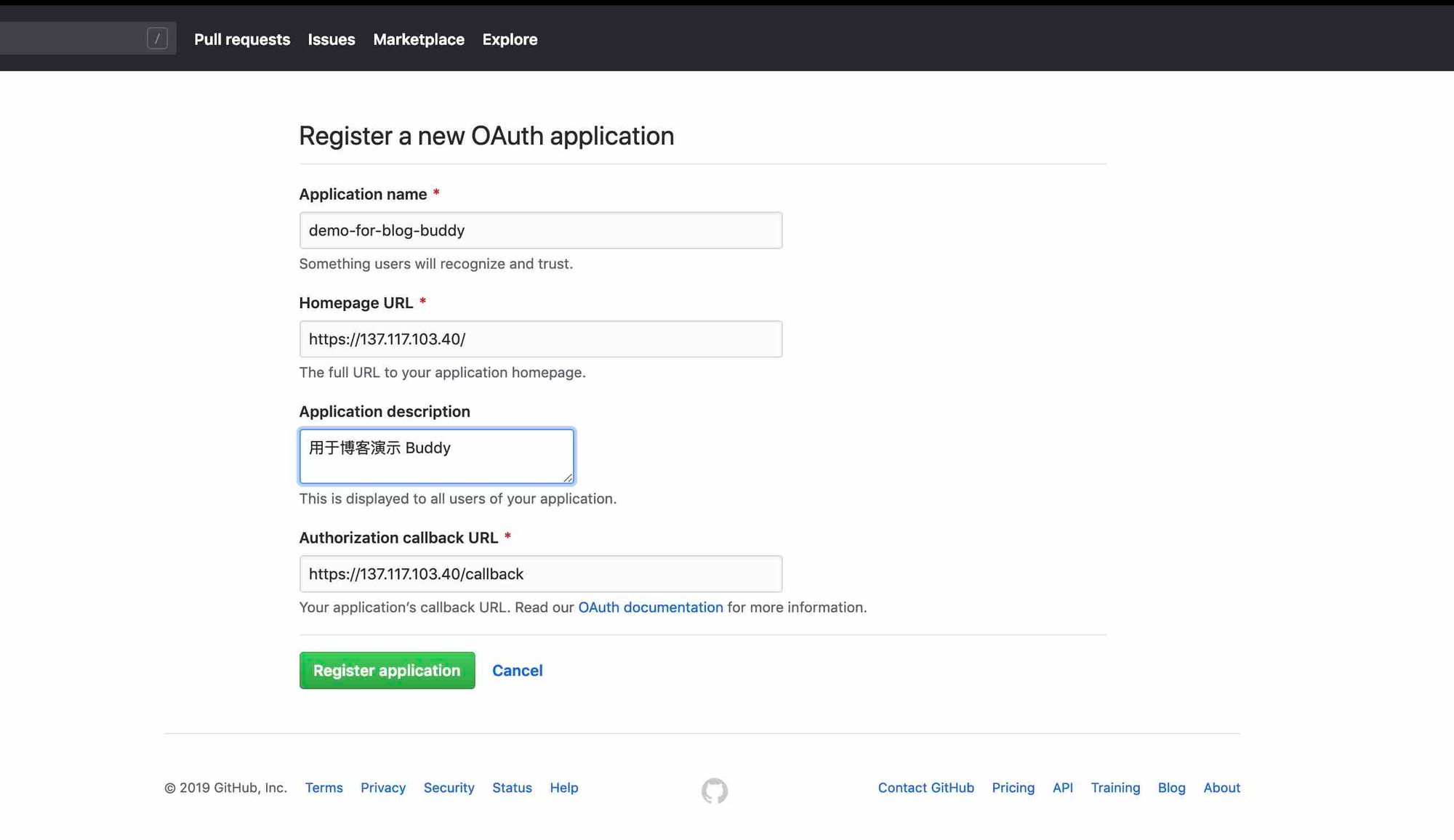Viewport: 1454px width, 840px height.
Task: Open the Pricing footer link
Action: coord(1013,788)
